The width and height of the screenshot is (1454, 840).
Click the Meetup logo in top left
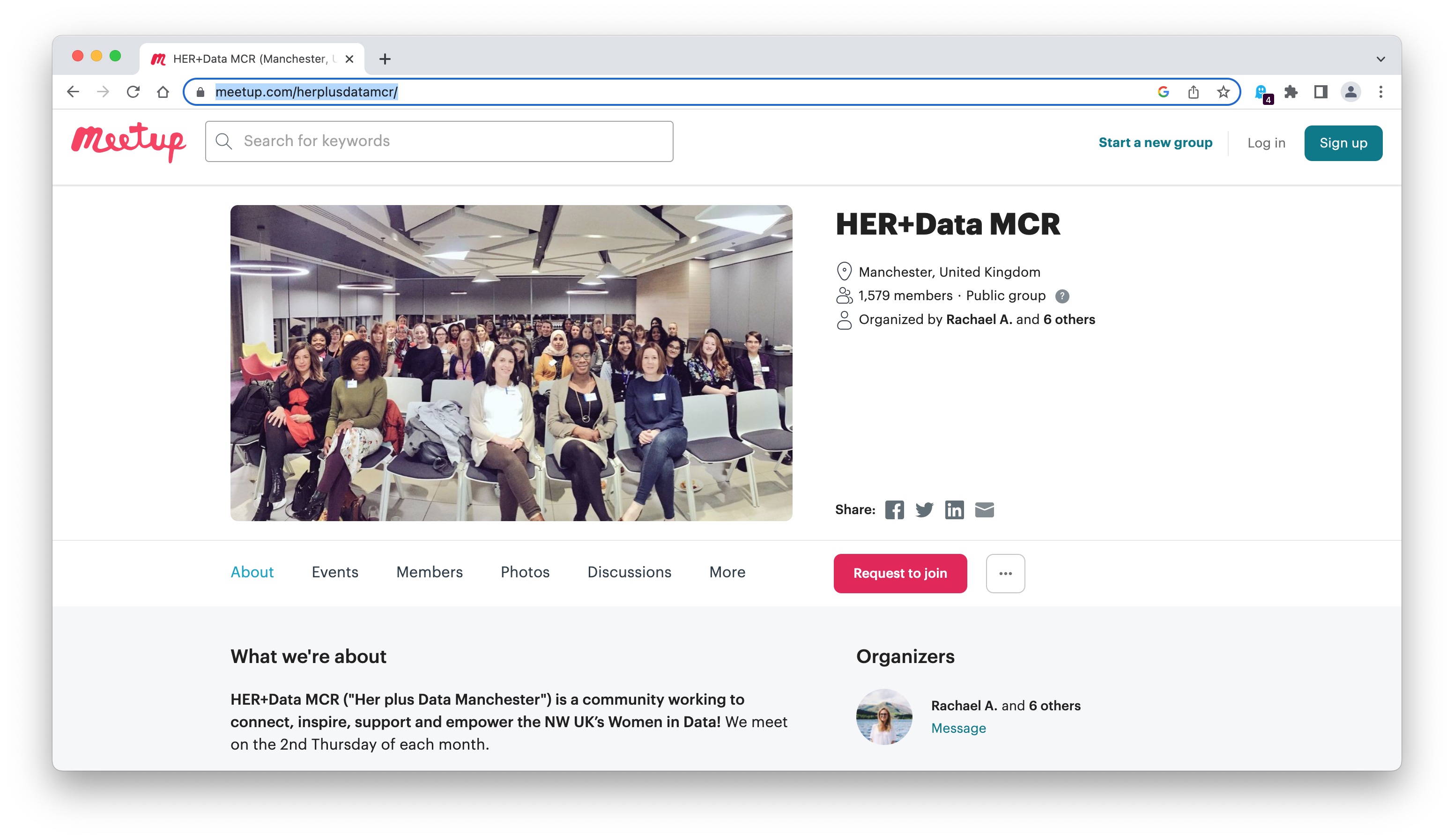pyautogui.click(x=127, y=140)
